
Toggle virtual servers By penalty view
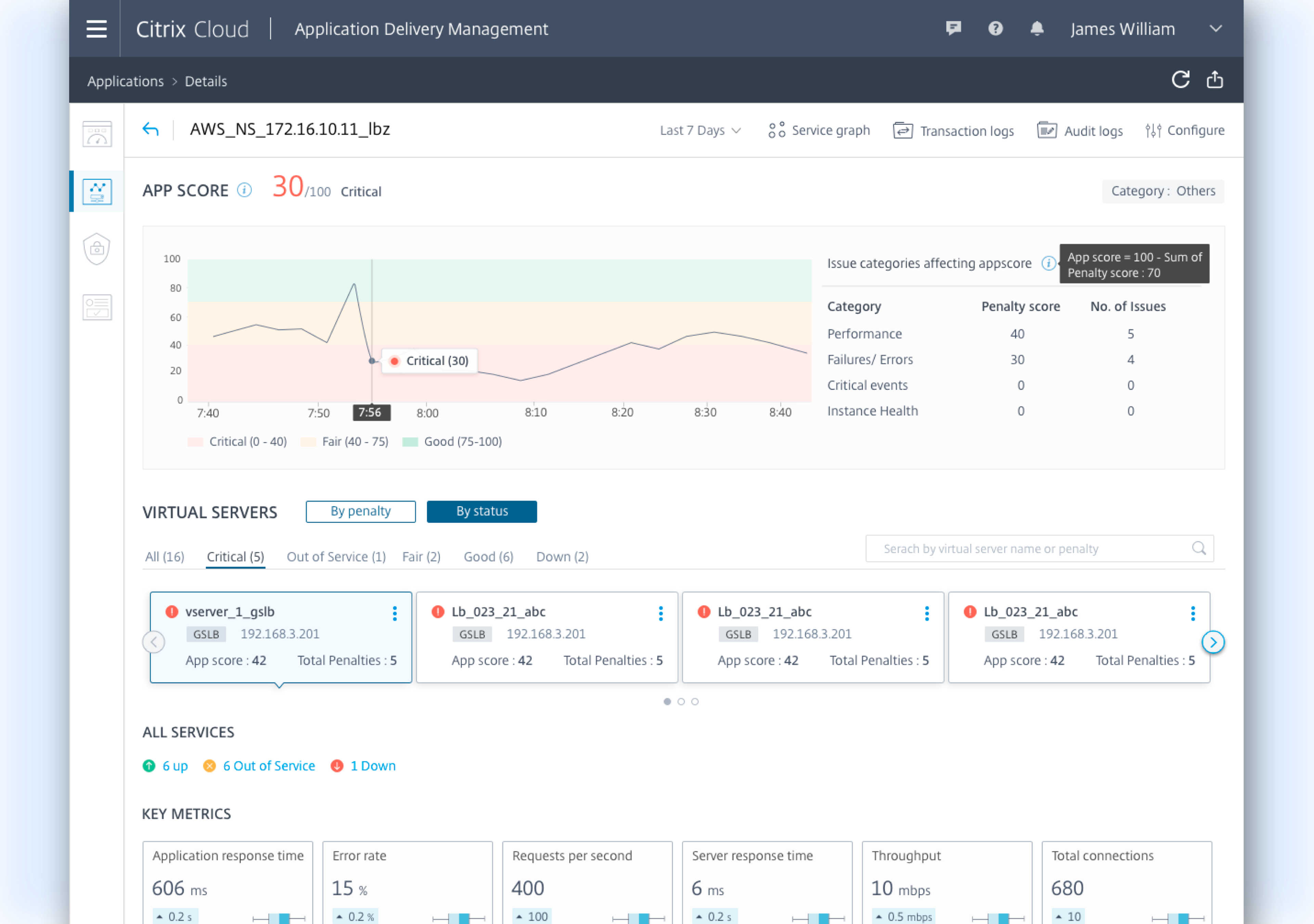click(361, 511)
